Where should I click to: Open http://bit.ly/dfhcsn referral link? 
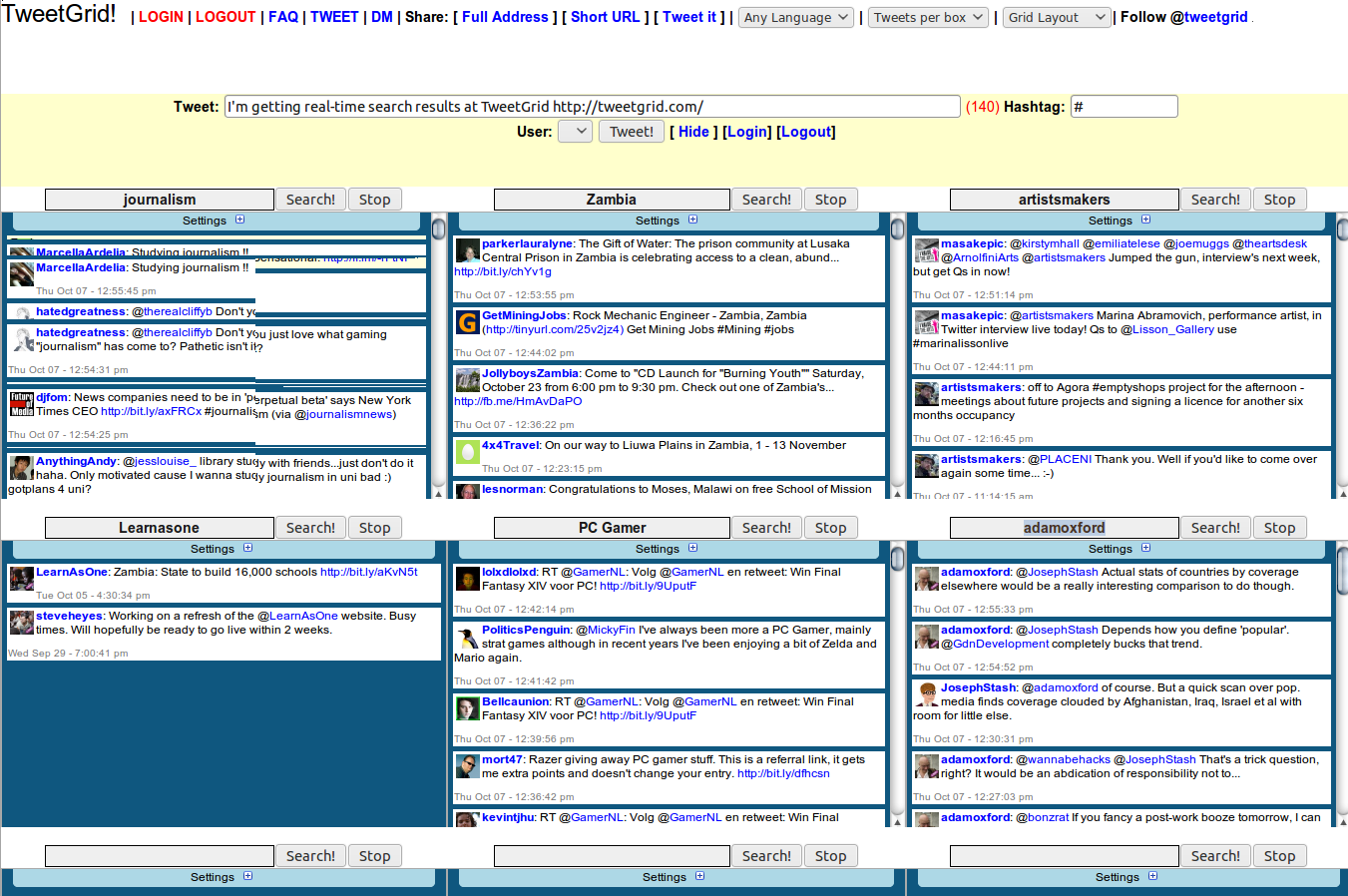point(783,773)
